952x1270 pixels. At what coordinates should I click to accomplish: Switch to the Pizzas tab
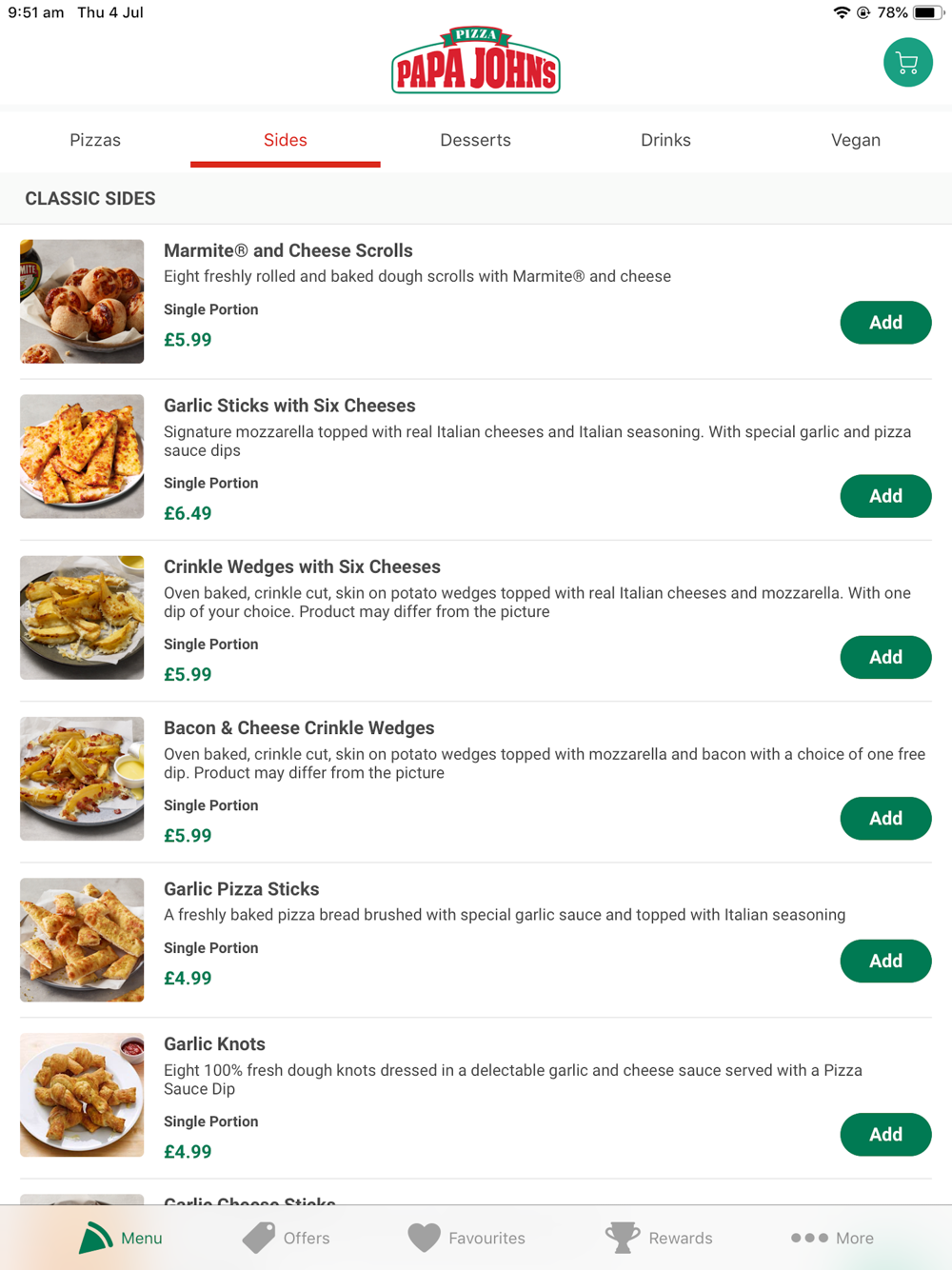tap(95, 140)
